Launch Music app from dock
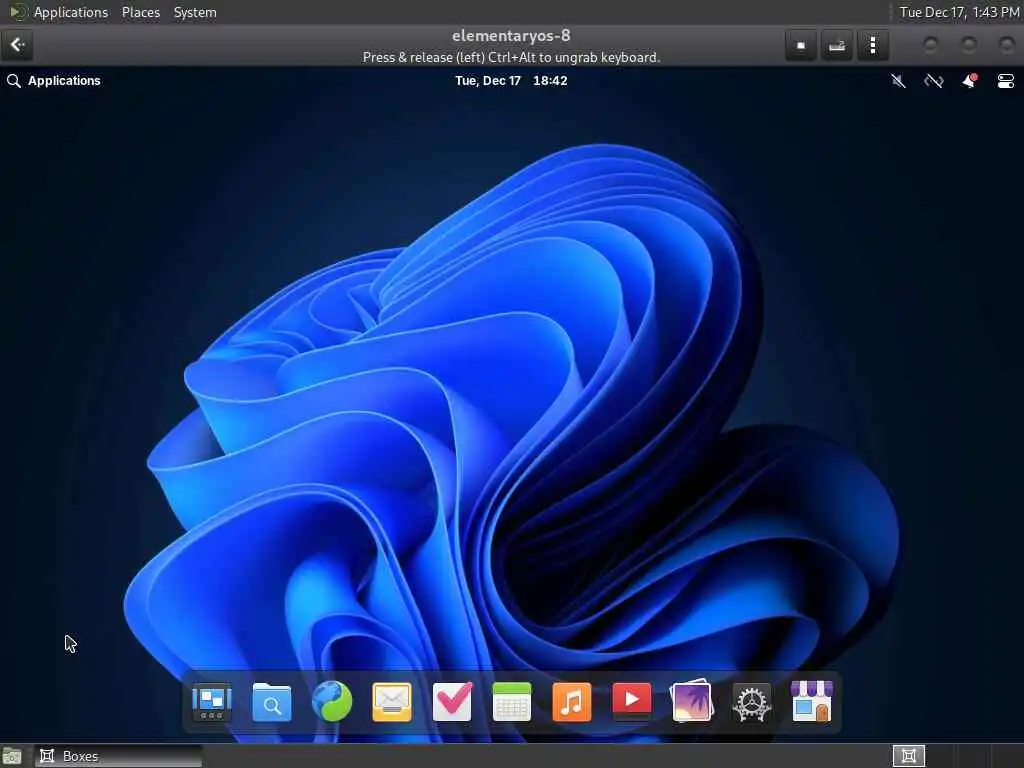The width and height of the screenshot is (1024, 768). click(571, 701)
